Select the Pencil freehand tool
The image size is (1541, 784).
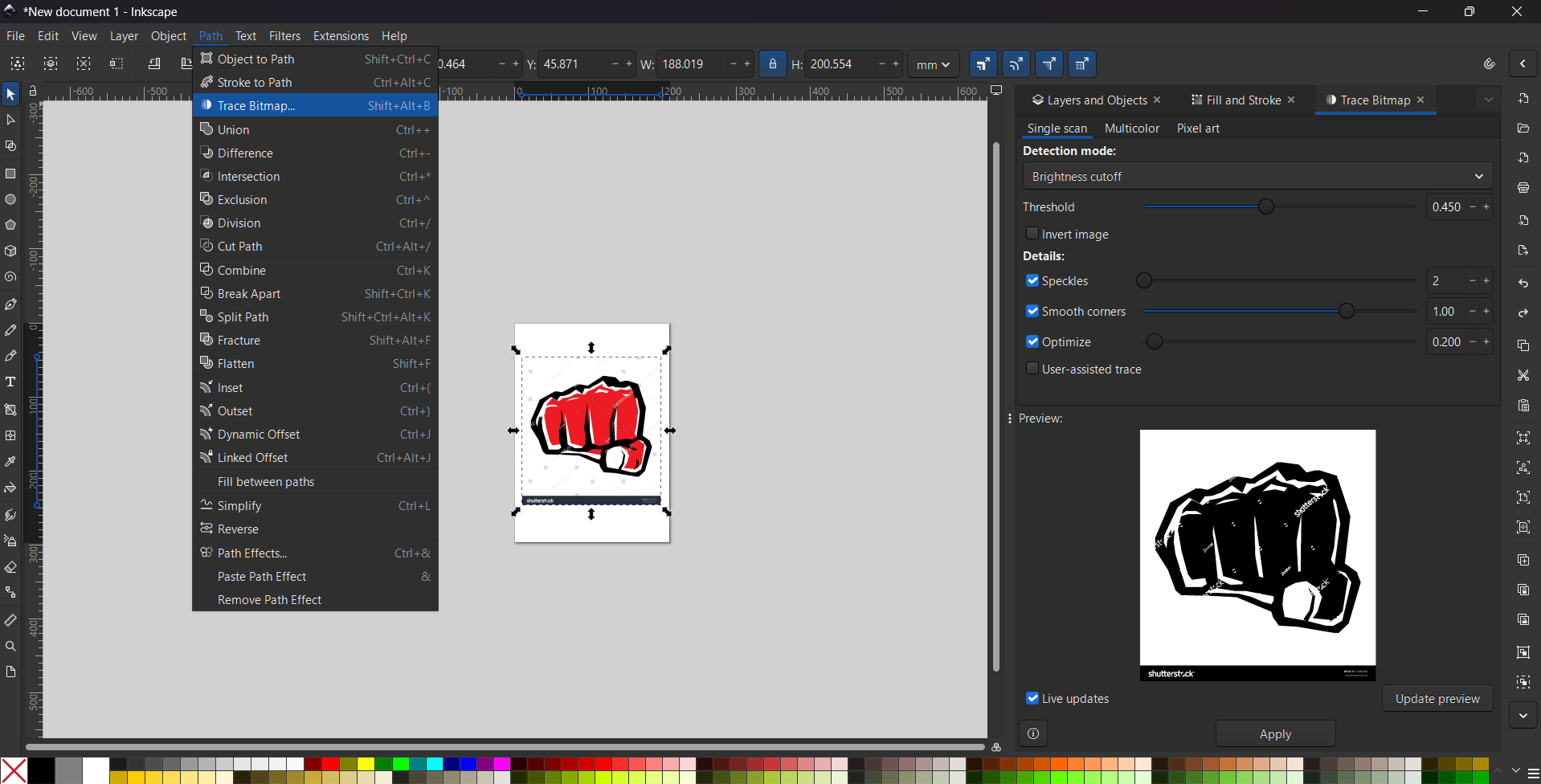click(x=10, y=330)
